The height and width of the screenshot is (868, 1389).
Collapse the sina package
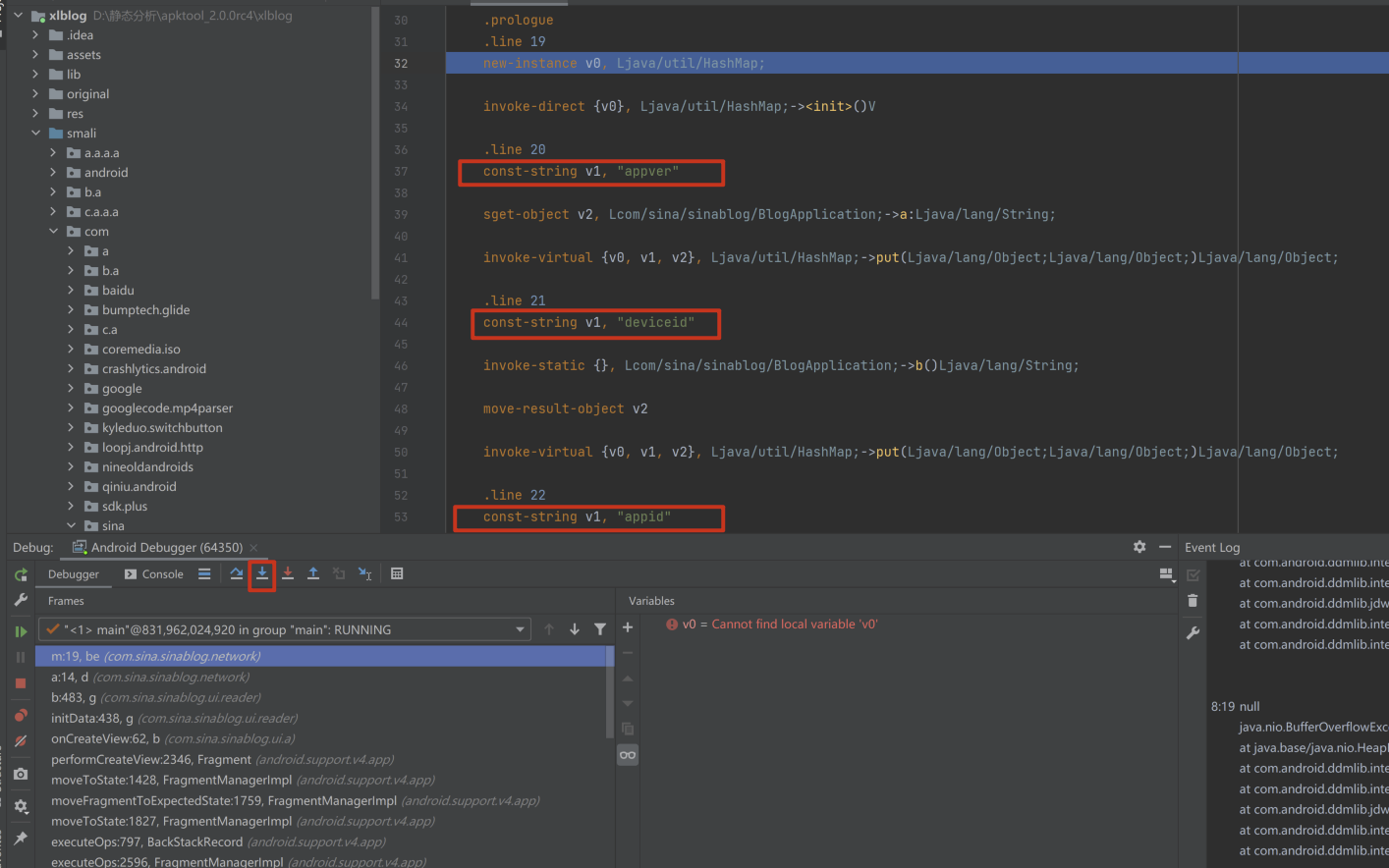click(71, 526)
